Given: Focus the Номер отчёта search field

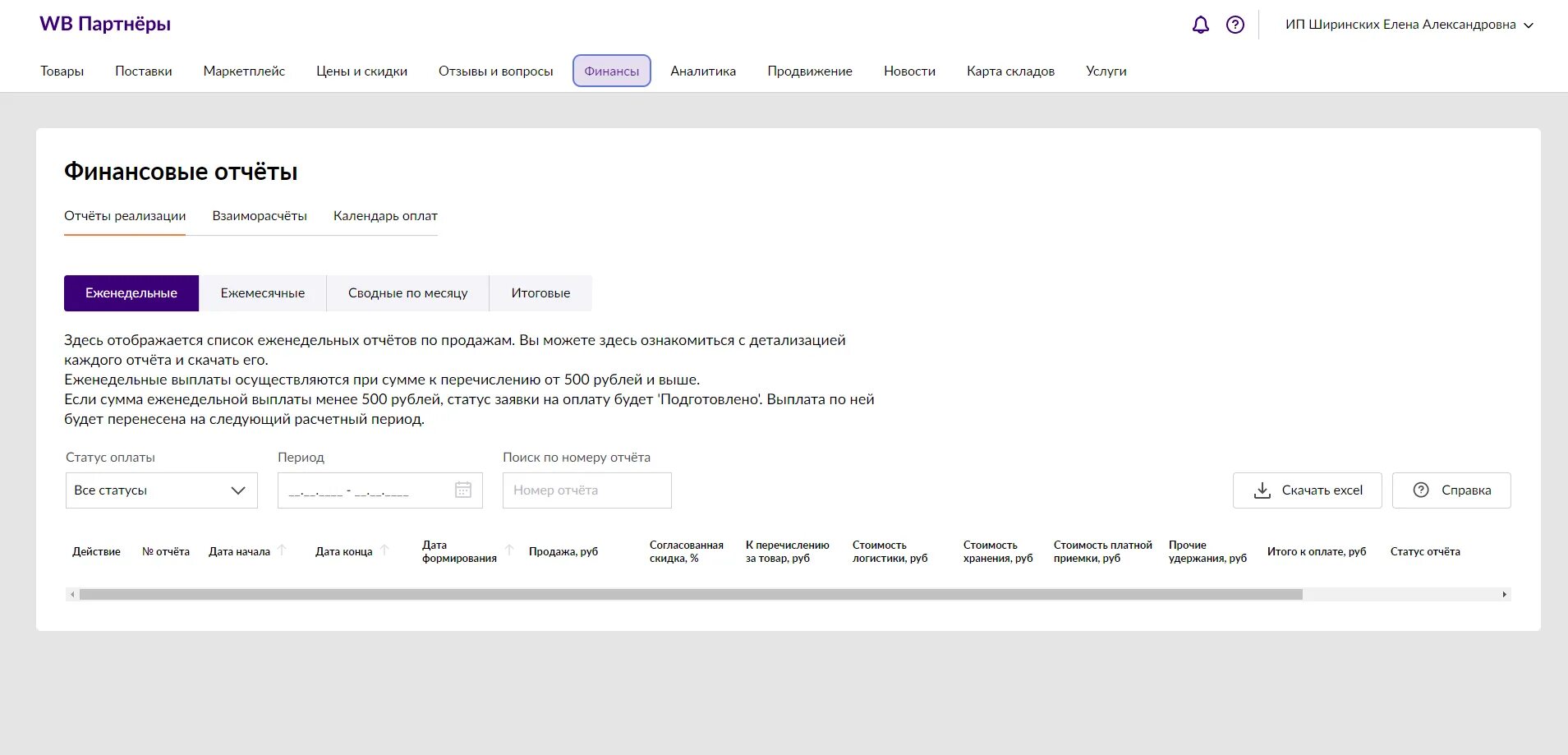Looking at the screenshot, I should click(587, 490).
